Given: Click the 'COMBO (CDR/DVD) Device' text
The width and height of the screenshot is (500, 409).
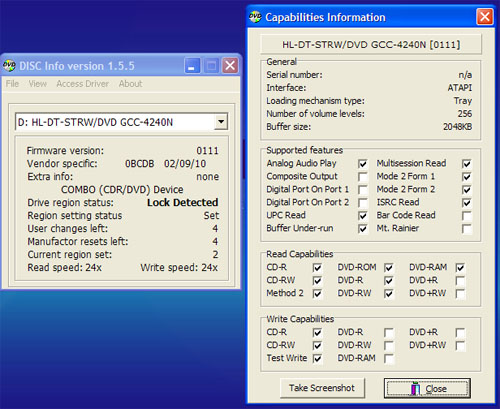Looking at the screenshot, I should tap(122, 189).
